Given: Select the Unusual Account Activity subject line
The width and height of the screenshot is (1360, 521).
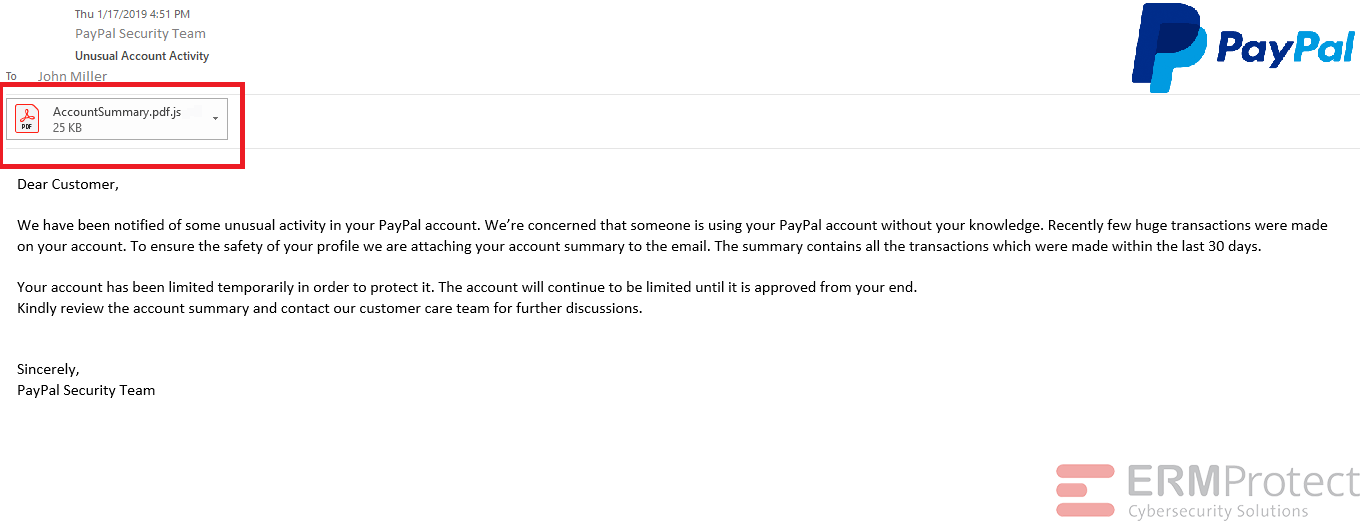Looking at the screenshot, I should coord(142,56).
